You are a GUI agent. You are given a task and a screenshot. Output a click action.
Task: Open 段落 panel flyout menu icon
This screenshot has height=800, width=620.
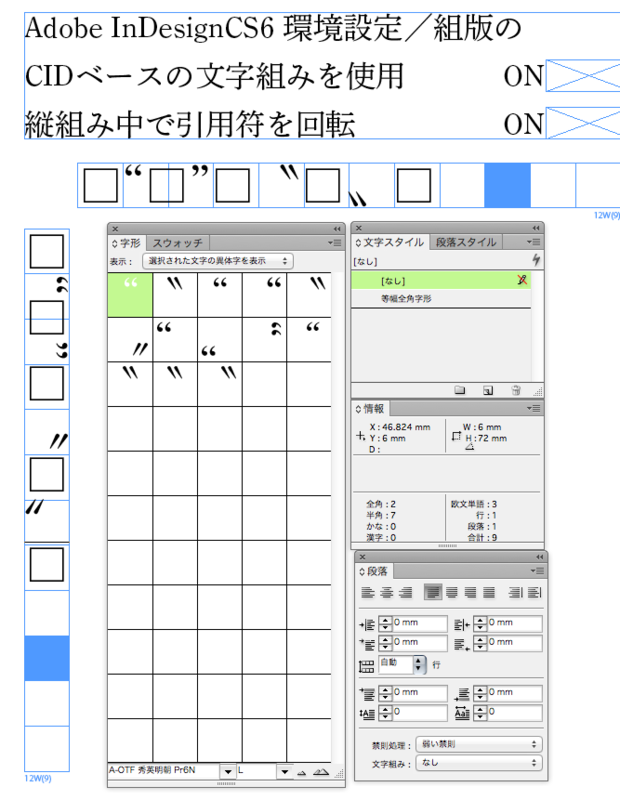click(x=537, y=570)
